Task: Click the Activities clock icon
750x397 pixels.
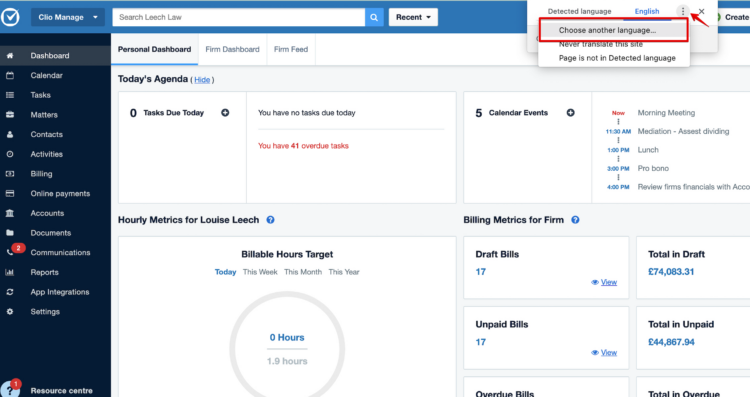Action: [10, 154]
